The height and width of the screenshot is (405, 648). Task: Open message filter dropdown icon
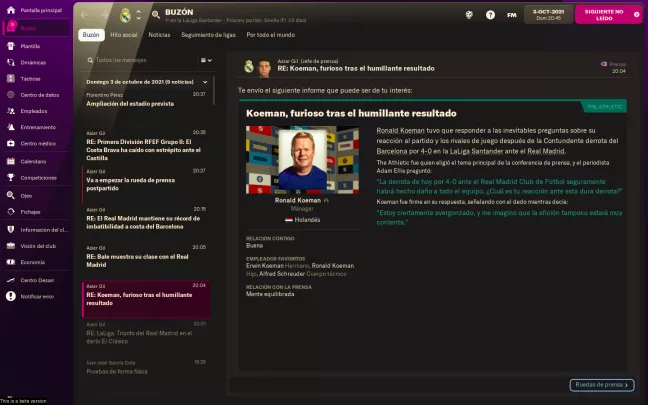(x=206, y=60)
